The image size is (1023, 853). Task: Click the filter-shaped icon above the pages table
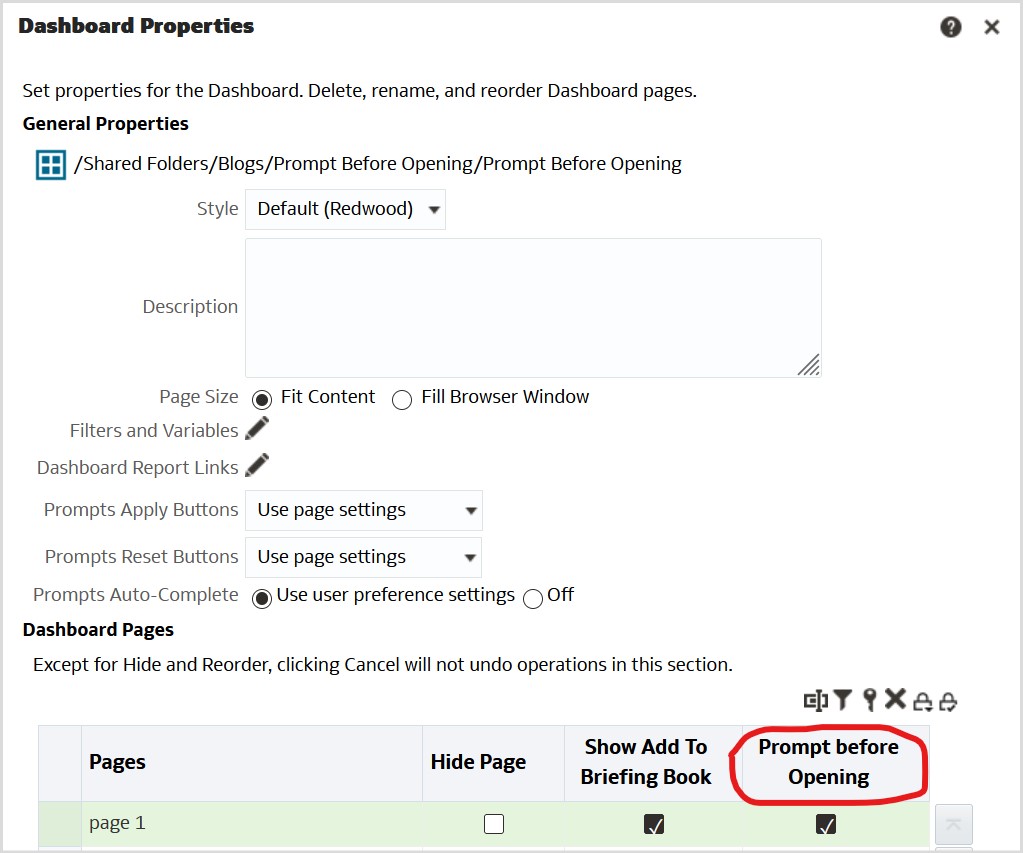tap(843, 701)
